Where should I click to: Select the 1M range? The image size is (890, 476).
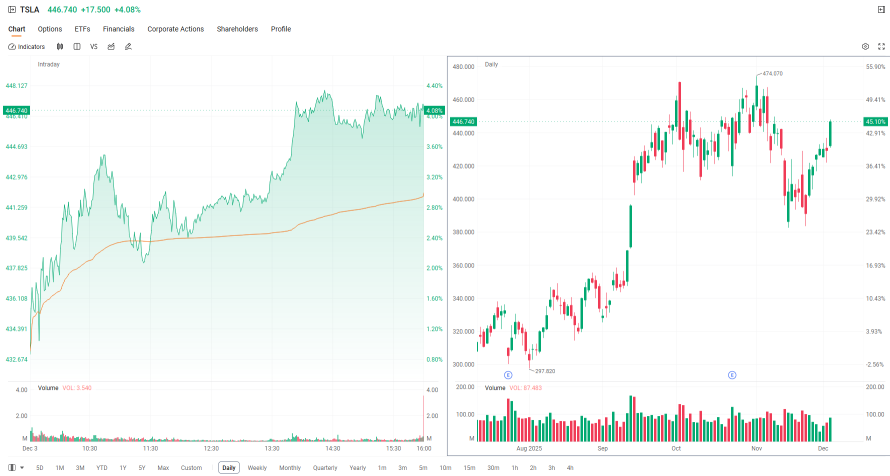pos(60,468)
